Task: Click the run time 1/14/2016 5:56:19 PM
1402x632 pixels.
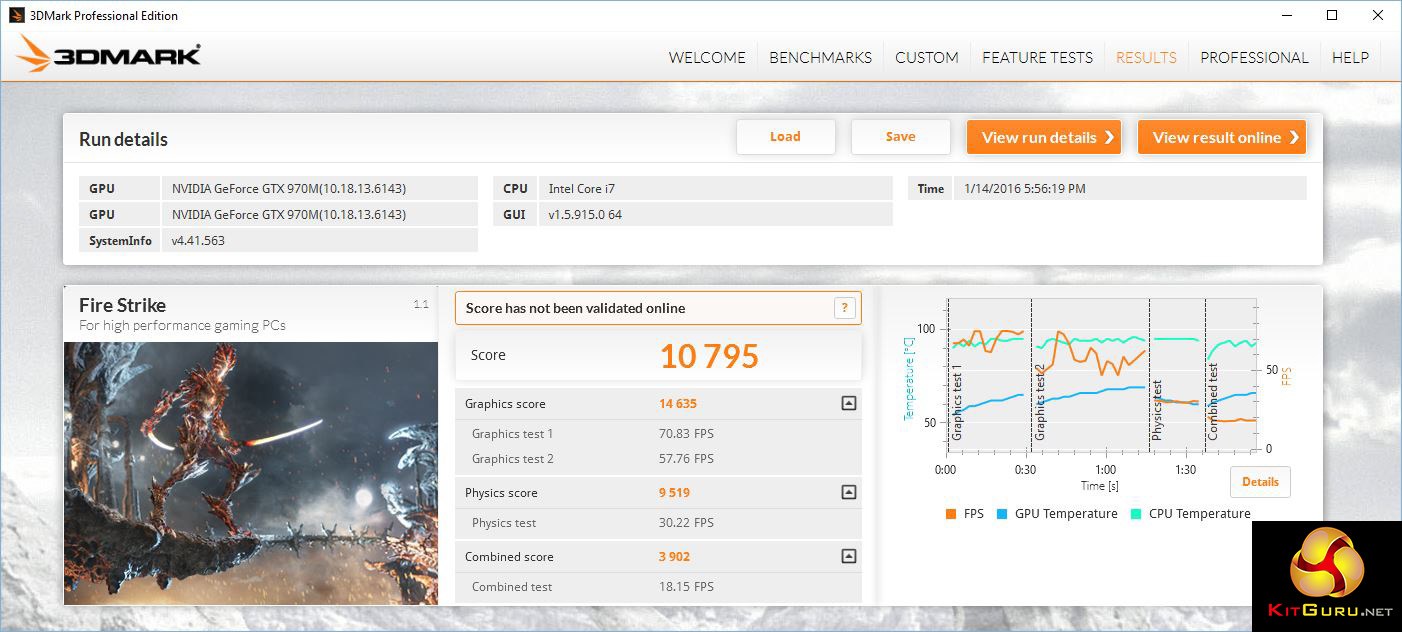Action: point(1025,188)
